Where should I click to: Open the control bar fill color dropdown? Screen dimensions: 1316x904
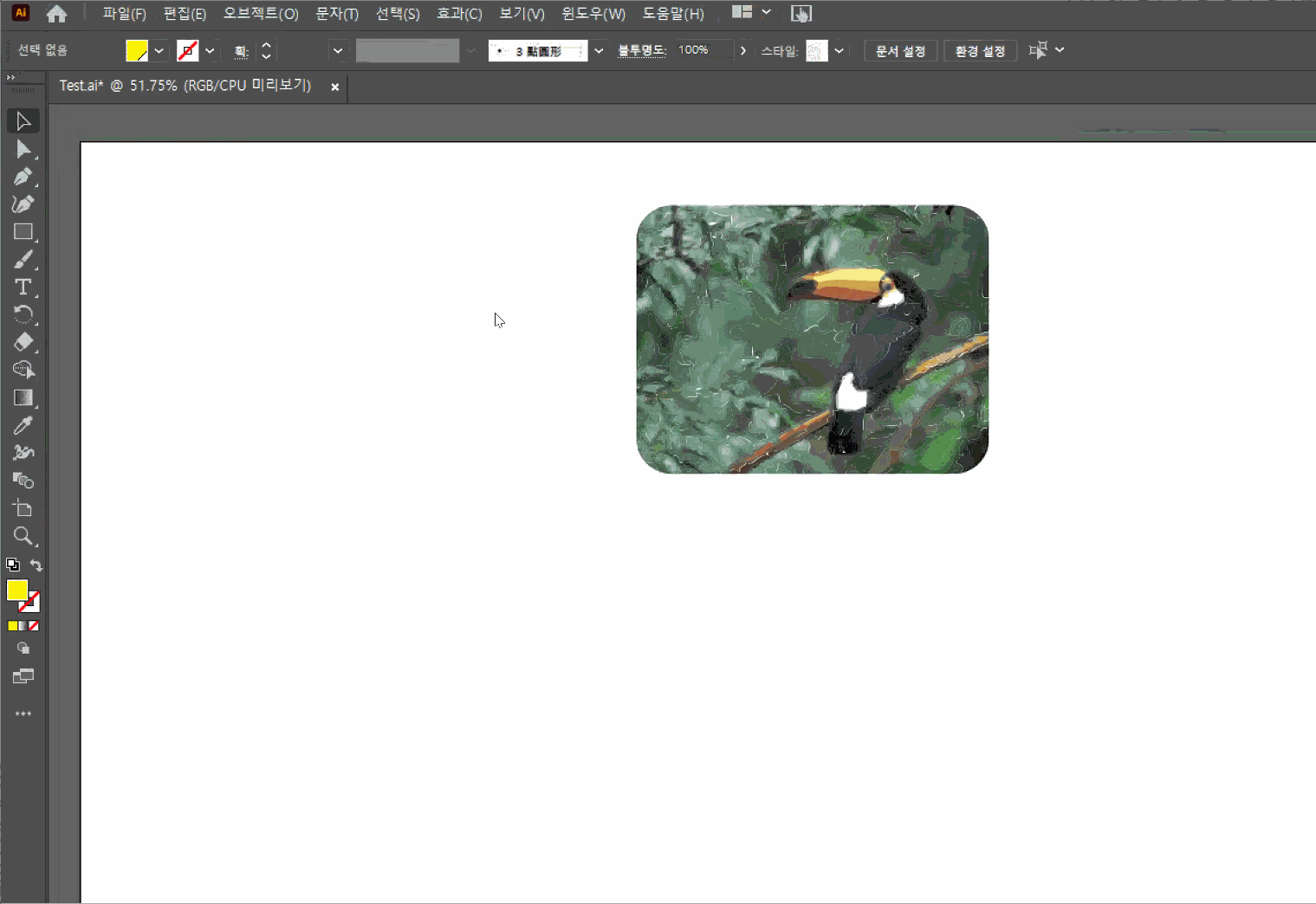[159, 51]
